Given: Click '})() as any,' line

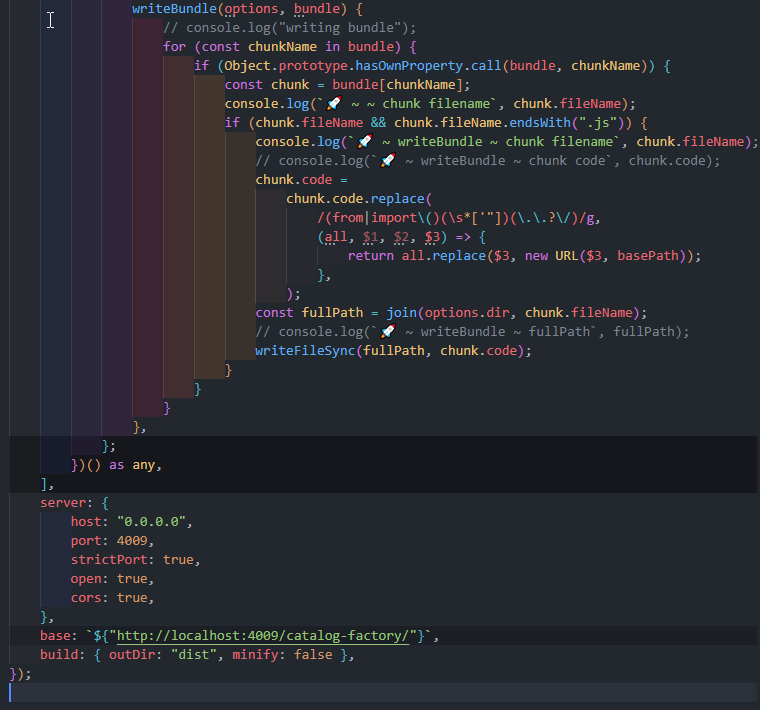Looking at the screenshot, I should (116, 465).
